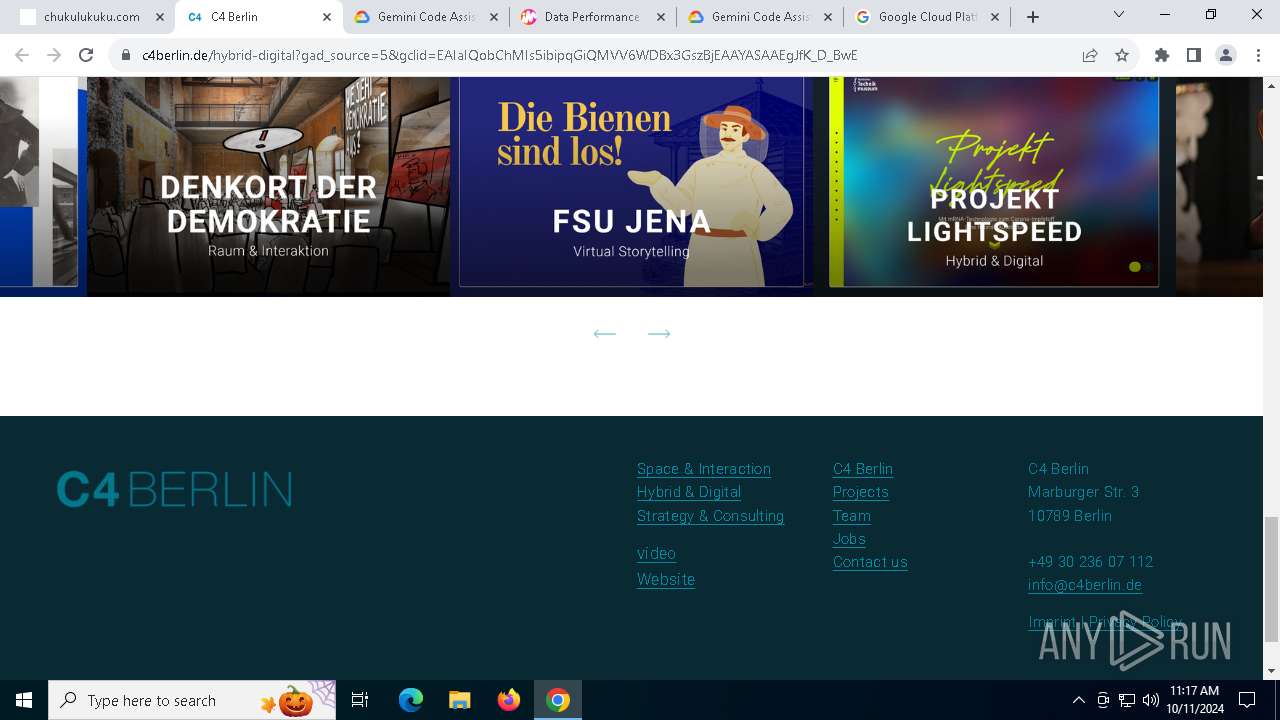The width and height of the screenshot is (1280, 720).
Task: Click the lock icon in the address bar
Action: point(126,55)
